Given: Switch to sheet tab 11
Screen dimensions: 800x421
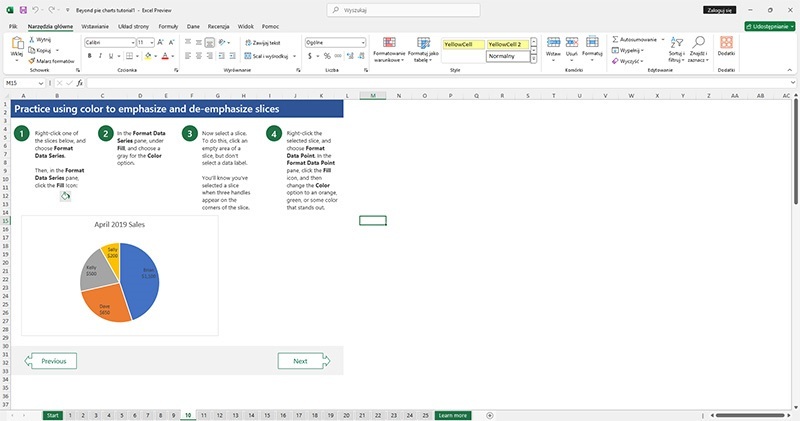Looking at the screenshot, I should 204,415.
